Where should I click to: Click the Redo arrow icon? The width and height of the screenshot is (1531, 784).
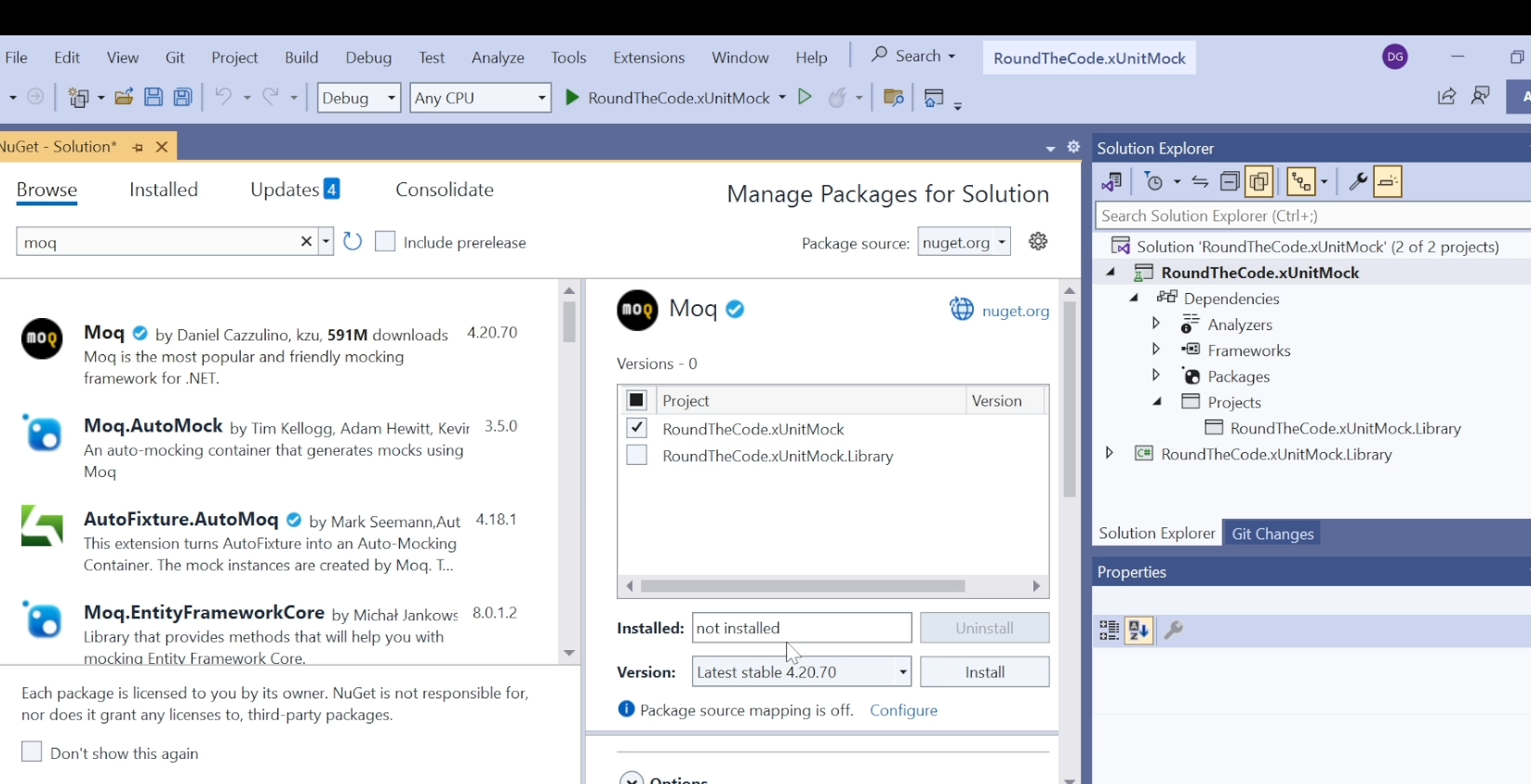click(x=271, y=97)
